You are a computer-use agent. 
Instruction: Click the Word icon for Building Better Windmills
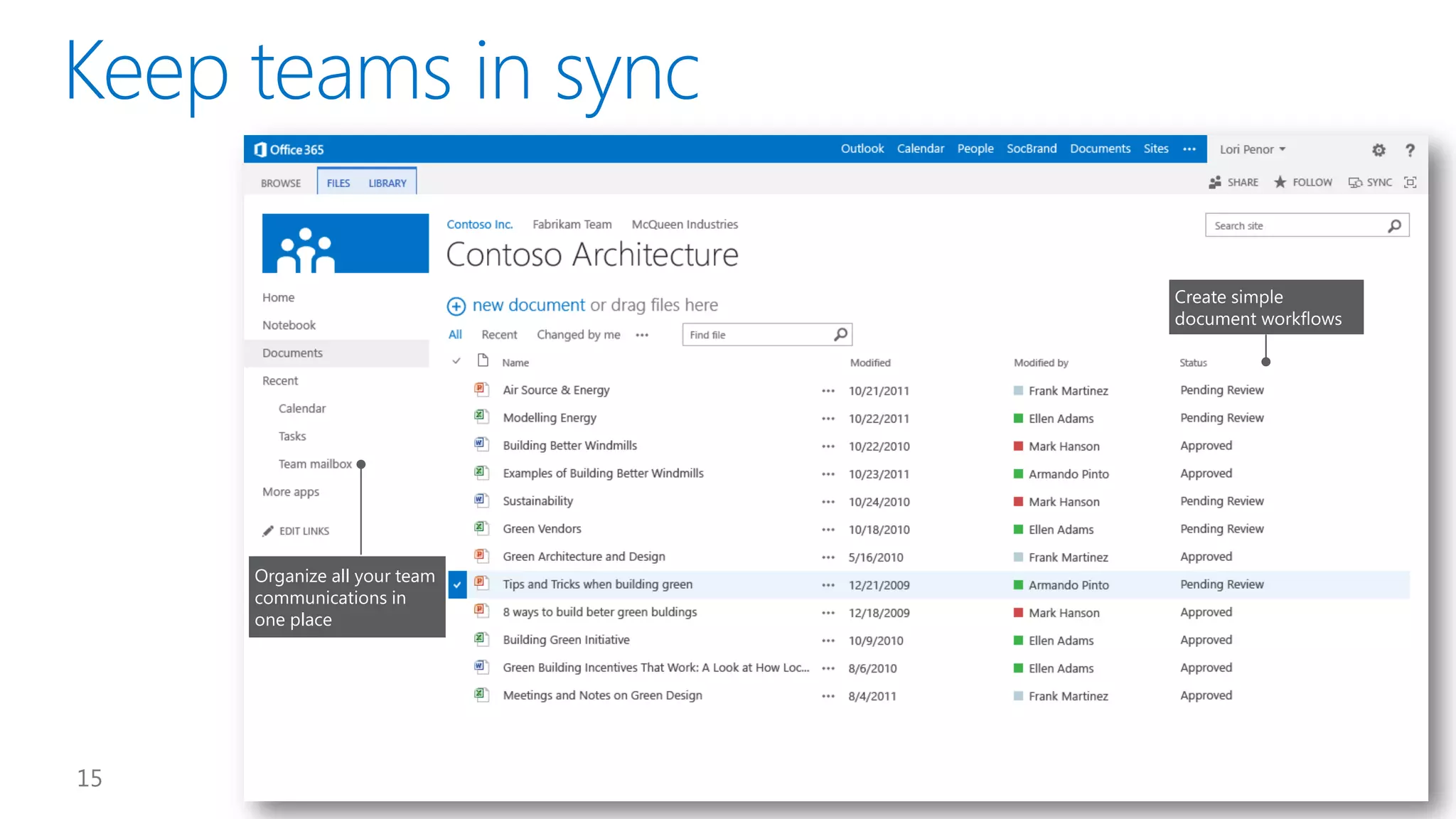click(482, 445)
